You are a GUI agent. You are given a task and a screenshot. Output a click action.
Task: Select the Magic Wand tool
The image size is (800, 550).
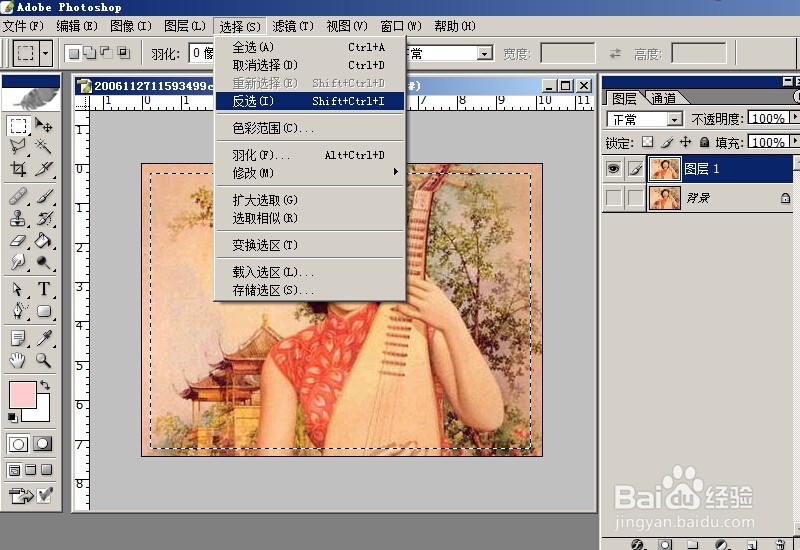44,147
